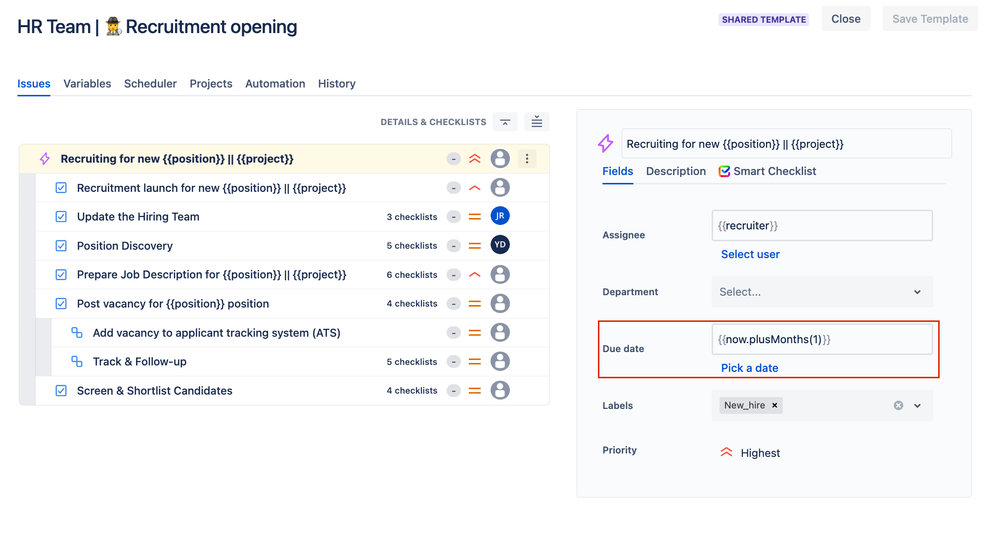
Task: Open the Scheduler tab
Action: [x=150, y=83]
